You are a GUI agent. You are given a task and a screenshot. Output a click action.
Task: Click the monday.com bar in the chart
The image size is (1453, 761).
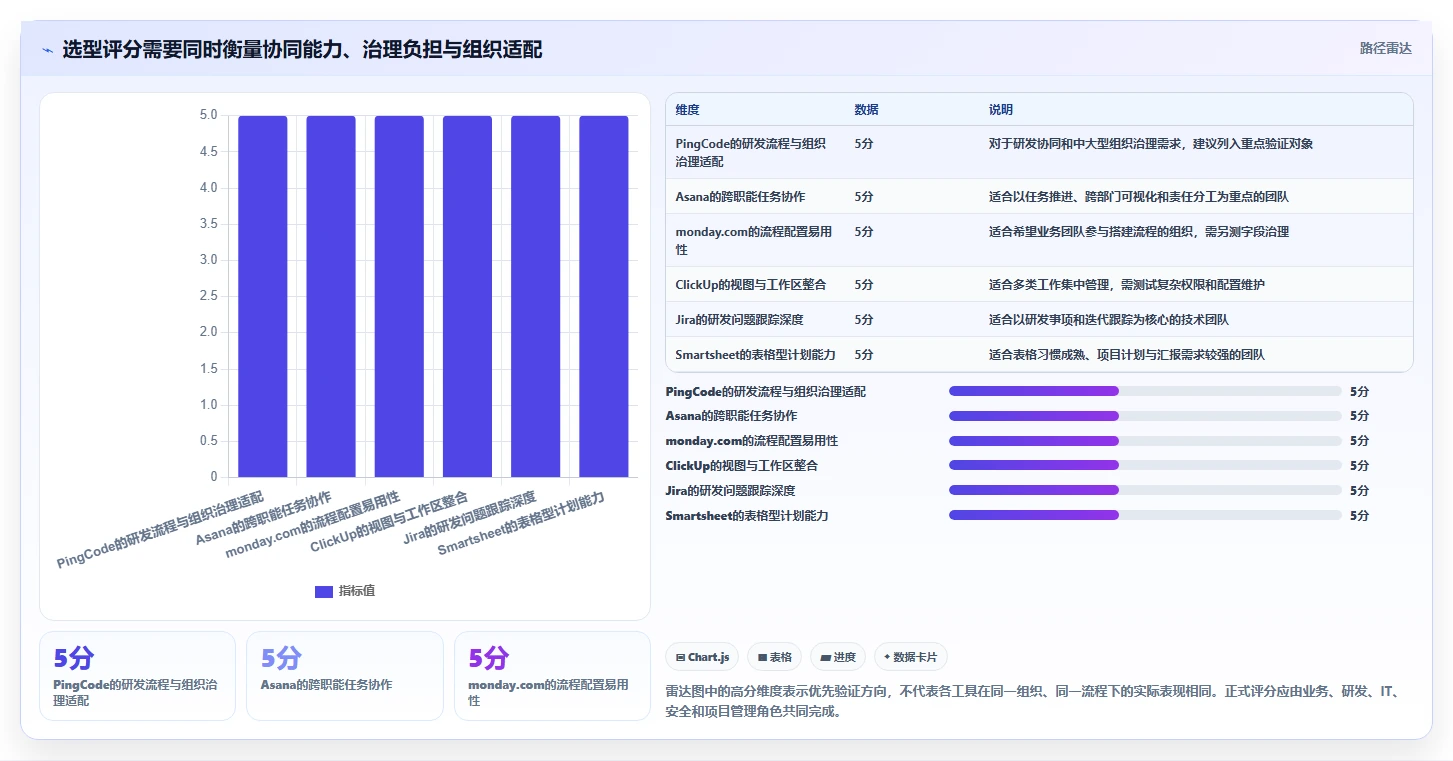click(399, 296)
